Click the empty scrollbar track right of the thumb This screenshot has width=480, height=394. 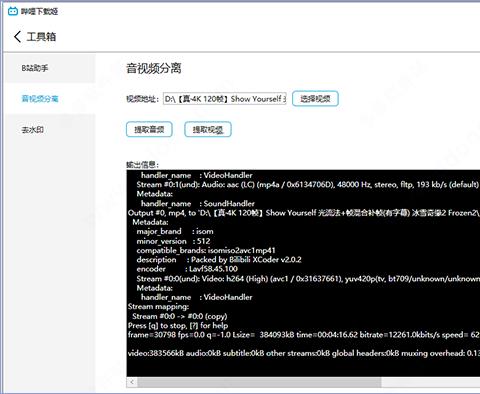tap(430, 382)
